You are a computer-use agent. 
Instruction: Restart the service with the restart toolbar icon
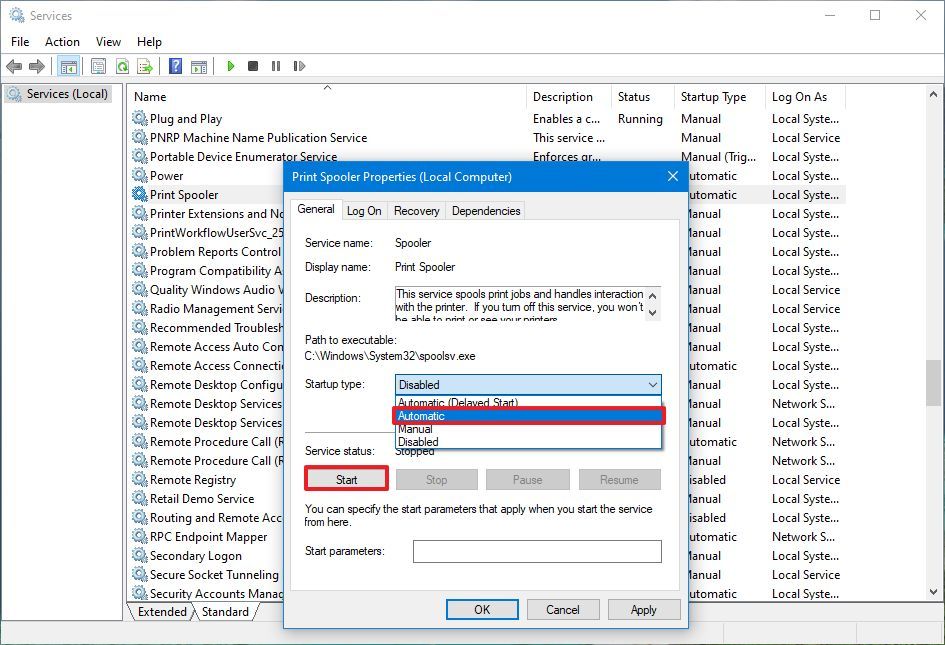pyautogui.click(x=300, y=66)
